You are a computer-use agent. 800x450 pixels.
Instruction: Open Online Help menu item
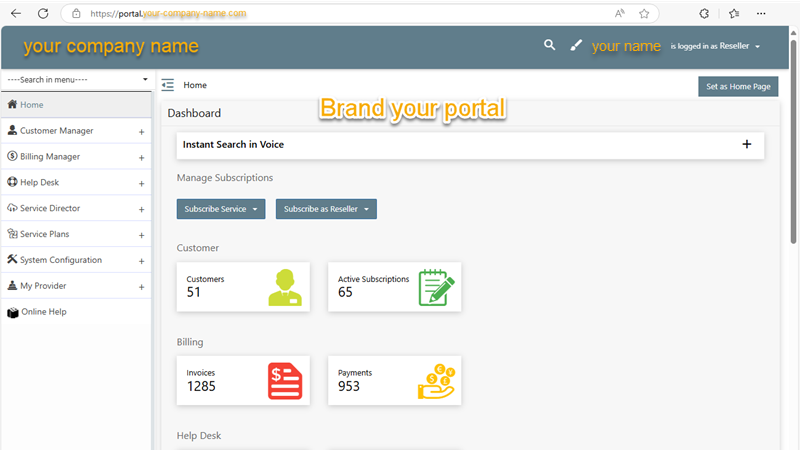77,312
